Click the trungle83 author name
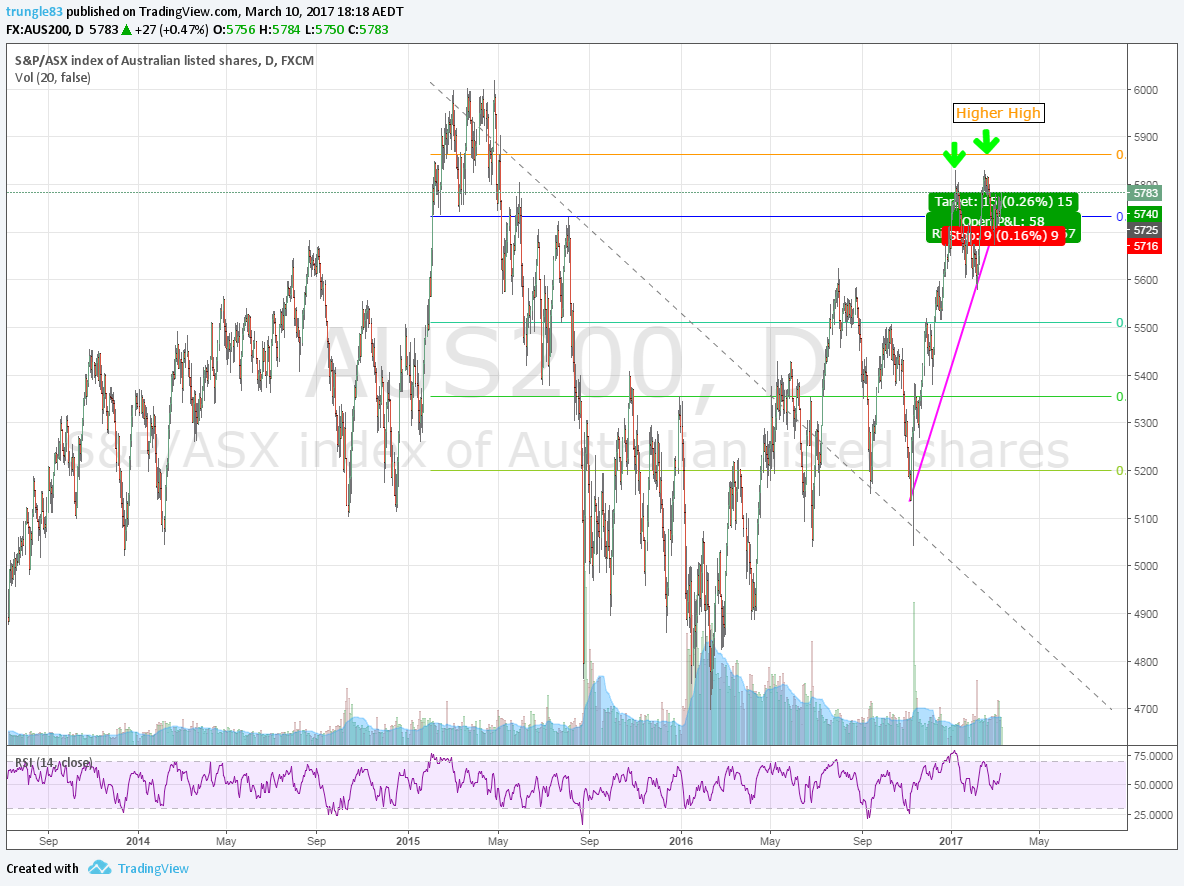Screen dimensions: 1184x886 35,12
